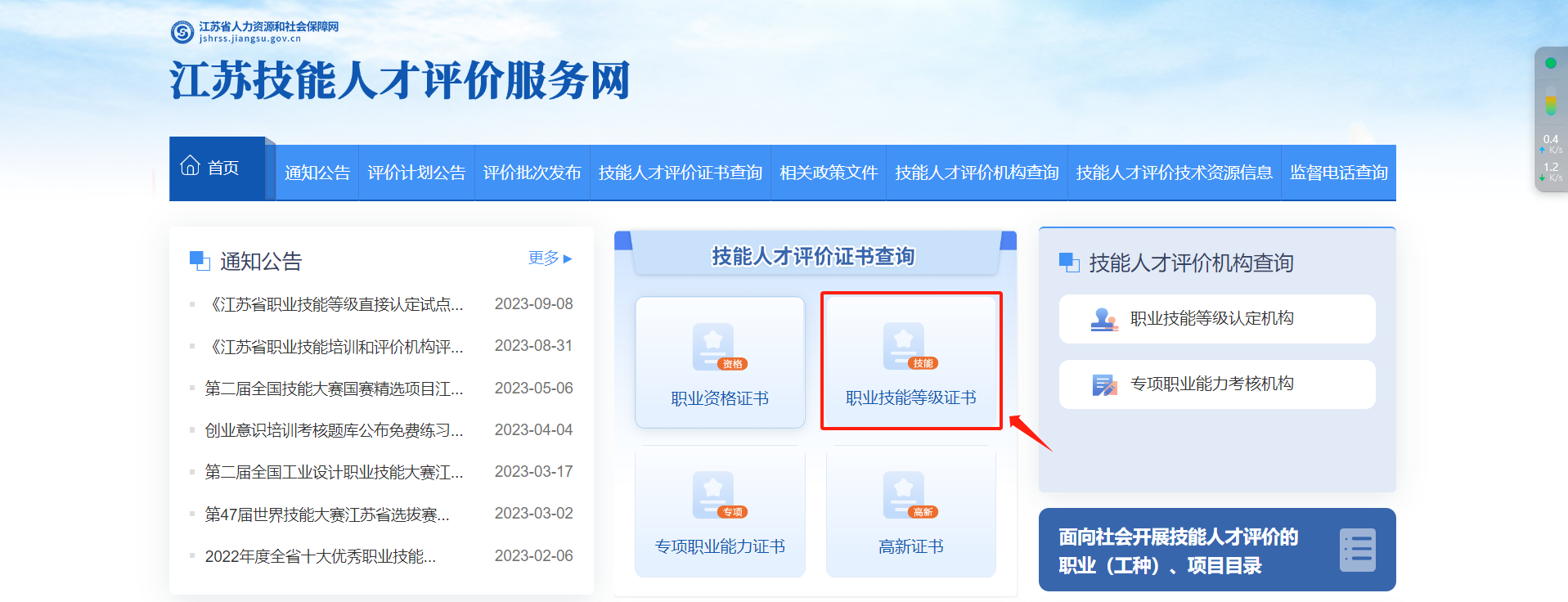Open the 评价计划公告 navigation menu item
The image size is (1568, 602).
pos(416,173)
